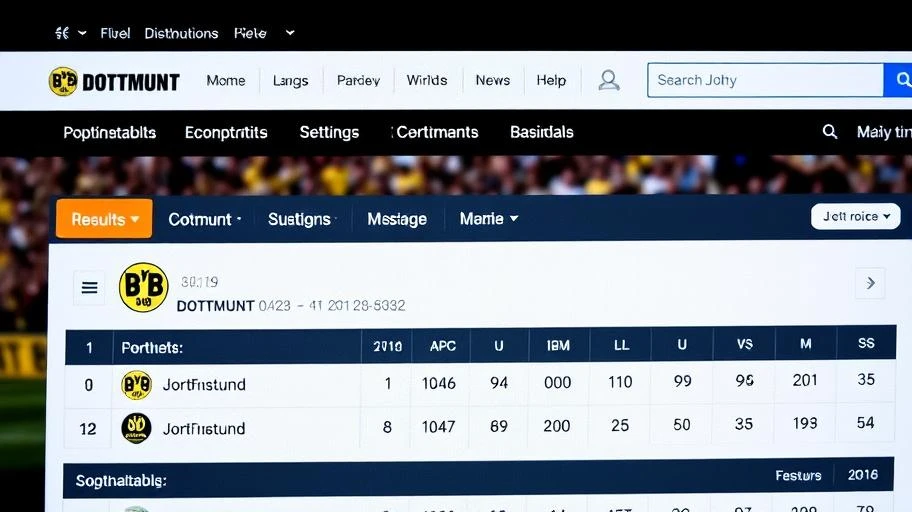Open the Marrie dropdown menu
912x512 pixels.
[x=488, y=219]
